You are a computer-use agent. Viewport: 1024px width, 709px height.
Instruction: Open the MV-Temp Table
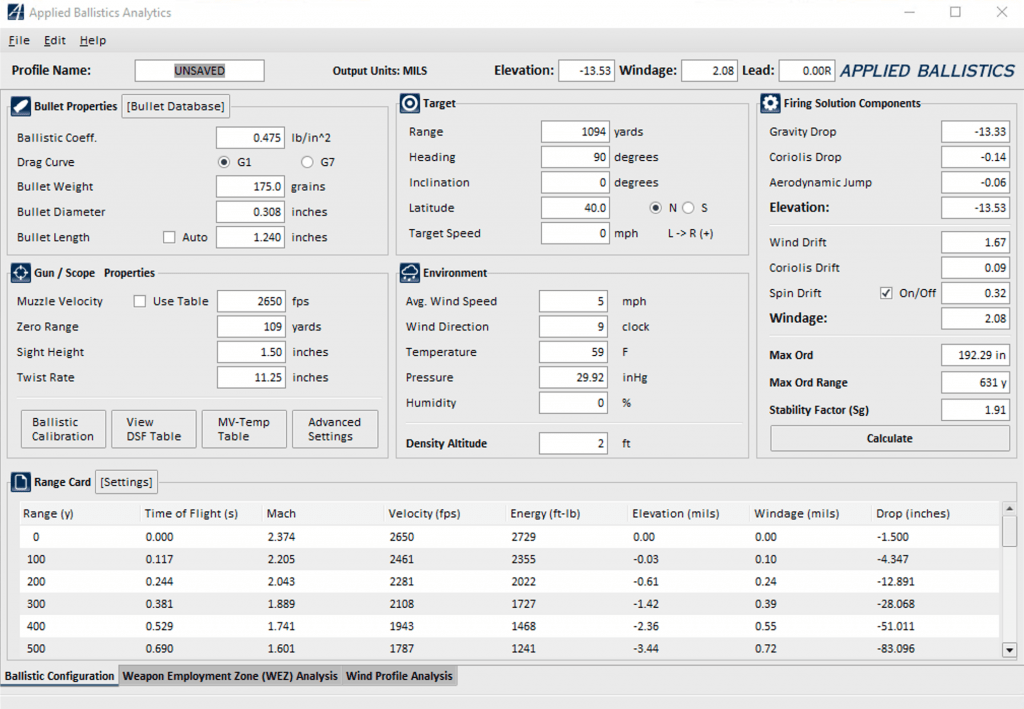tap(244, 429)
